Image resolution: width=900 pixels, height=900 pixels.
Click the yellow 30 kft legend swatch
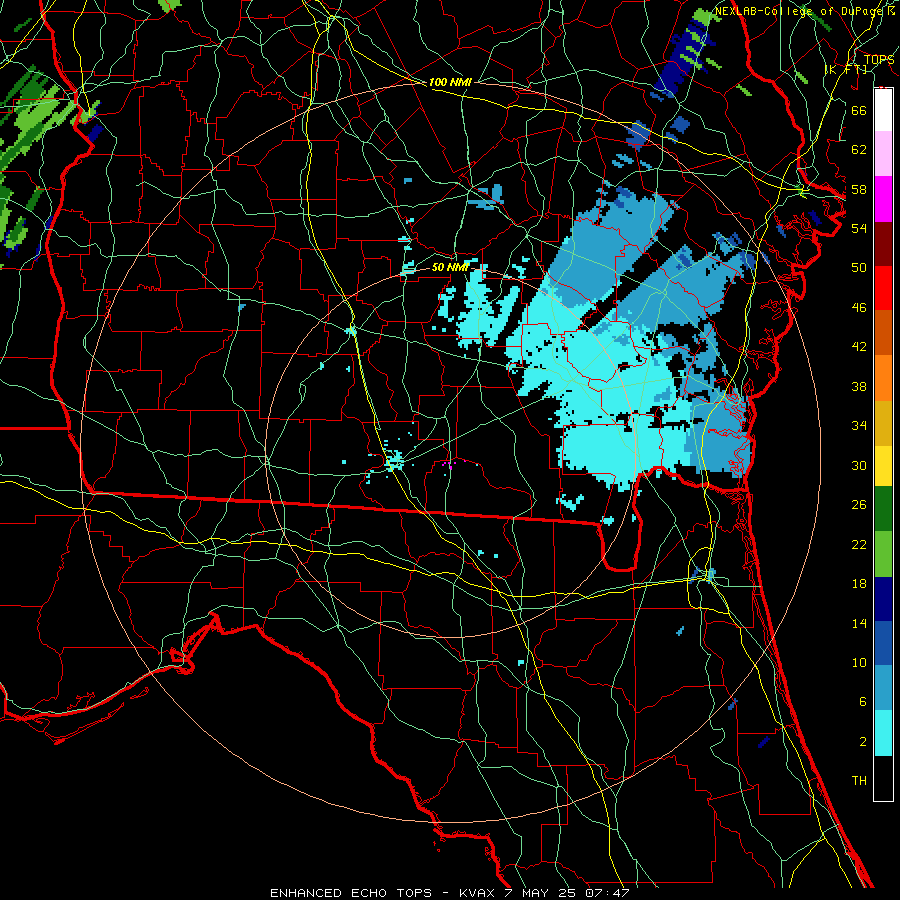click(883, 466)
